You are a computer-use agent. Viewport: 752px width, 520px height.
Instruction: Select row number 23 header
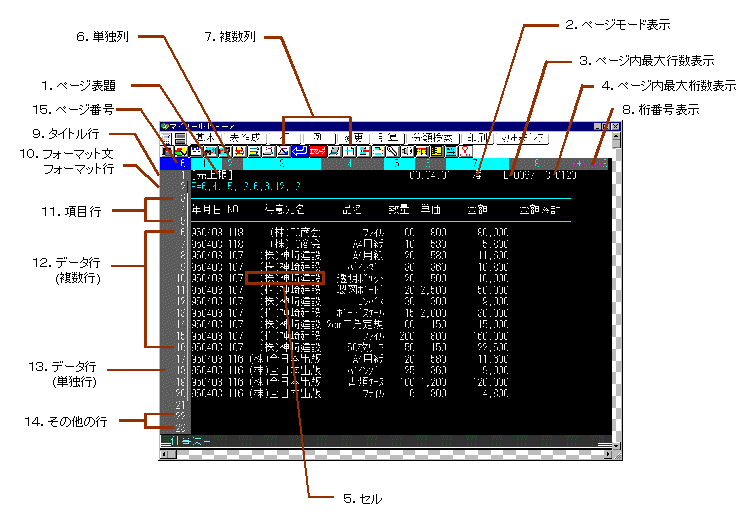175,427
